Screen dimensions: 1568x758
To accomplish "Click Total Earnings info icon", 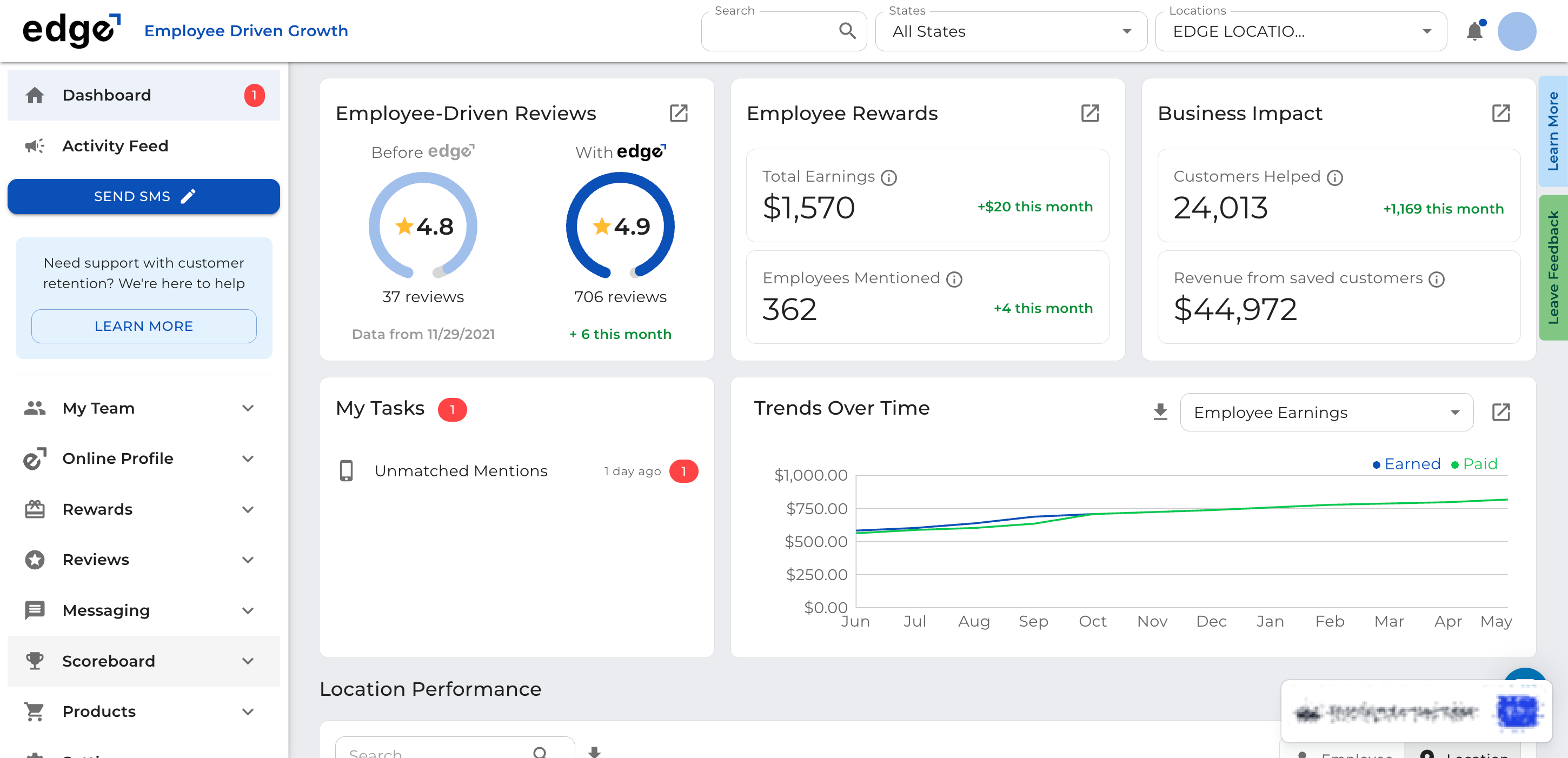I will (889, 178).
